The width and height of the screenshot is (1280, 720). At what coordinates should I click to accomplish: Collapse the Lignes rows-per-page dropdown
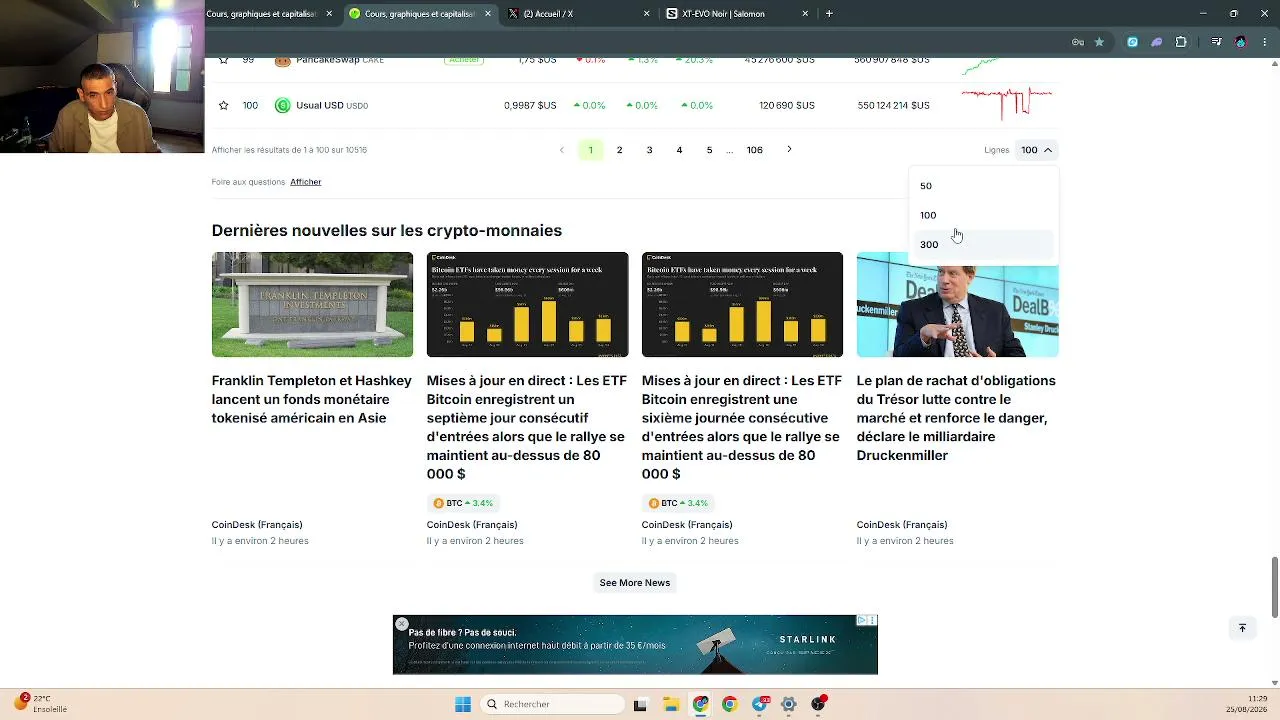pos(1036,150)
